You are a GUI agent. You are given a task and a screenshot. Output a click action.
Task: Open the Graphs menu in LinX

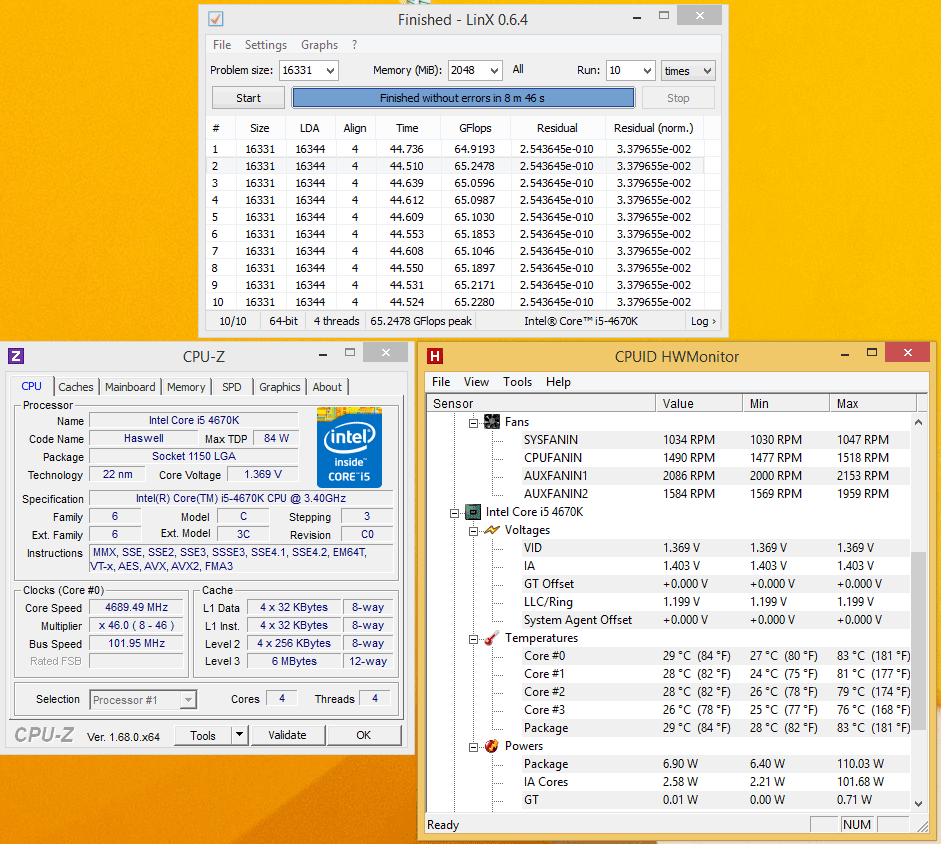pyautogui.click(x=319, y=45)
